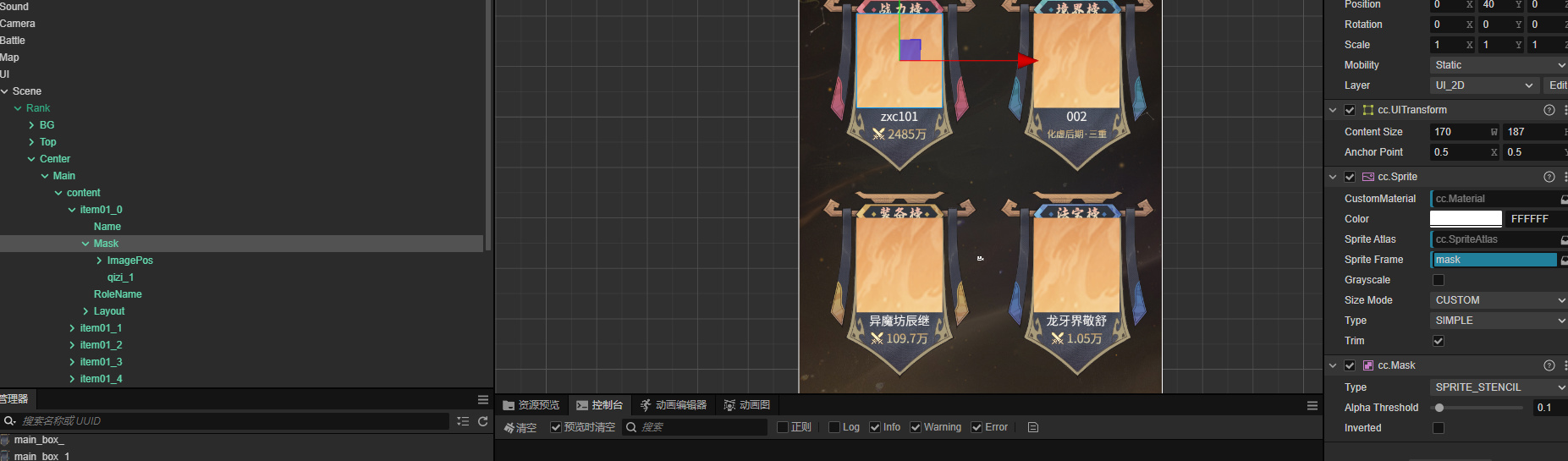This screenshot has height=461, width=1568.
Task: Click the color hex FFFFFF field
Action: 1537,219
